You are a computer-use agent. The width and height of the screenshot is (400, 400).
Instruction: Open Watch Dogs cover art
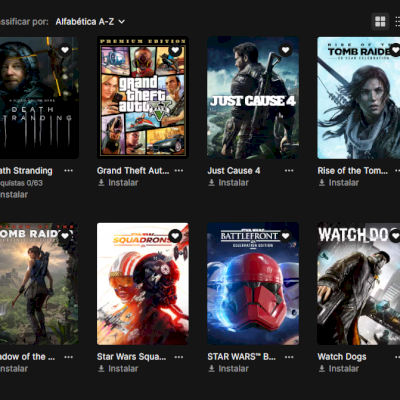[x=359, y=284]
